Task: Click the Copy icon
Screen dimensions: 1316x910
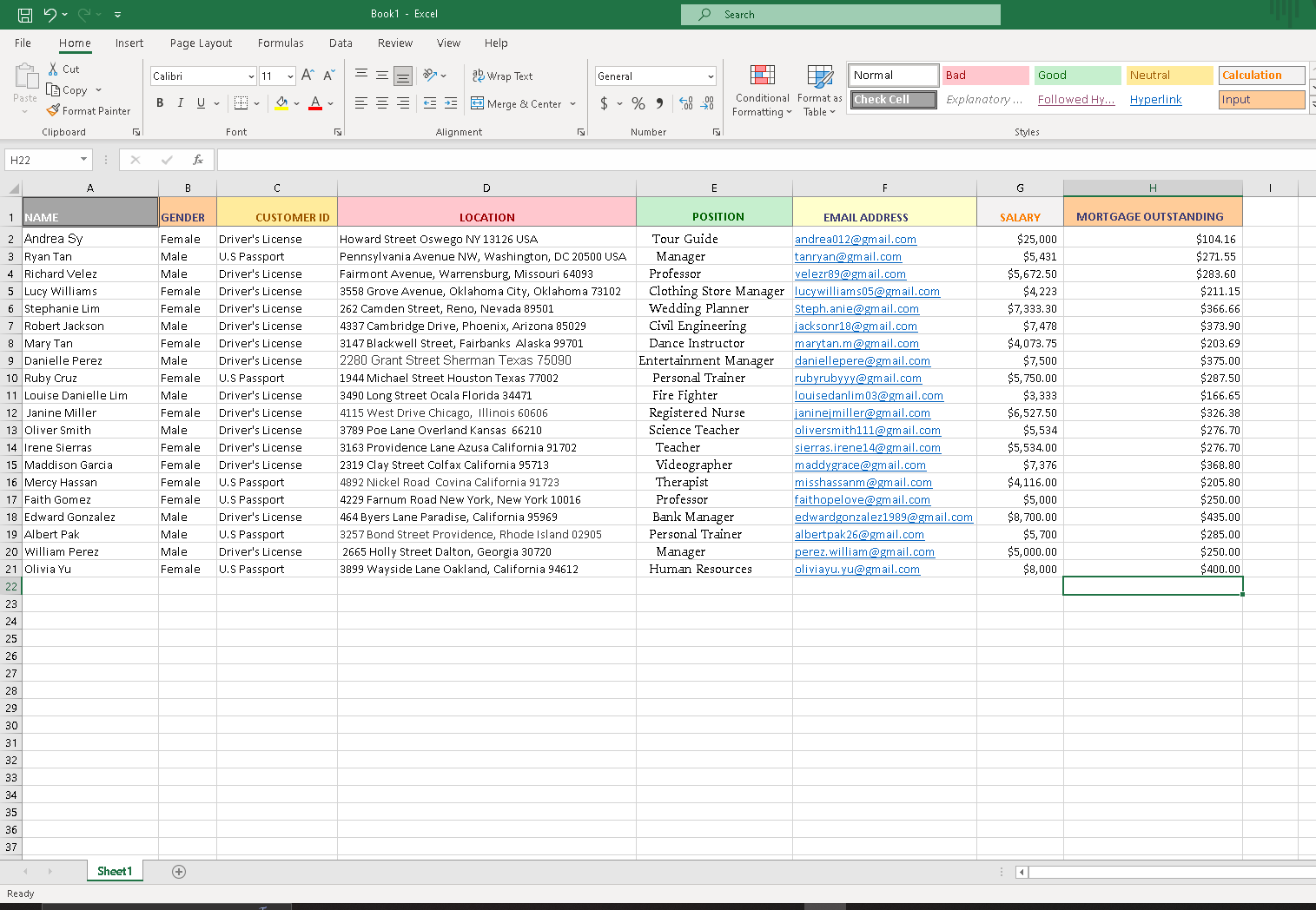Action: coord(53,90)
